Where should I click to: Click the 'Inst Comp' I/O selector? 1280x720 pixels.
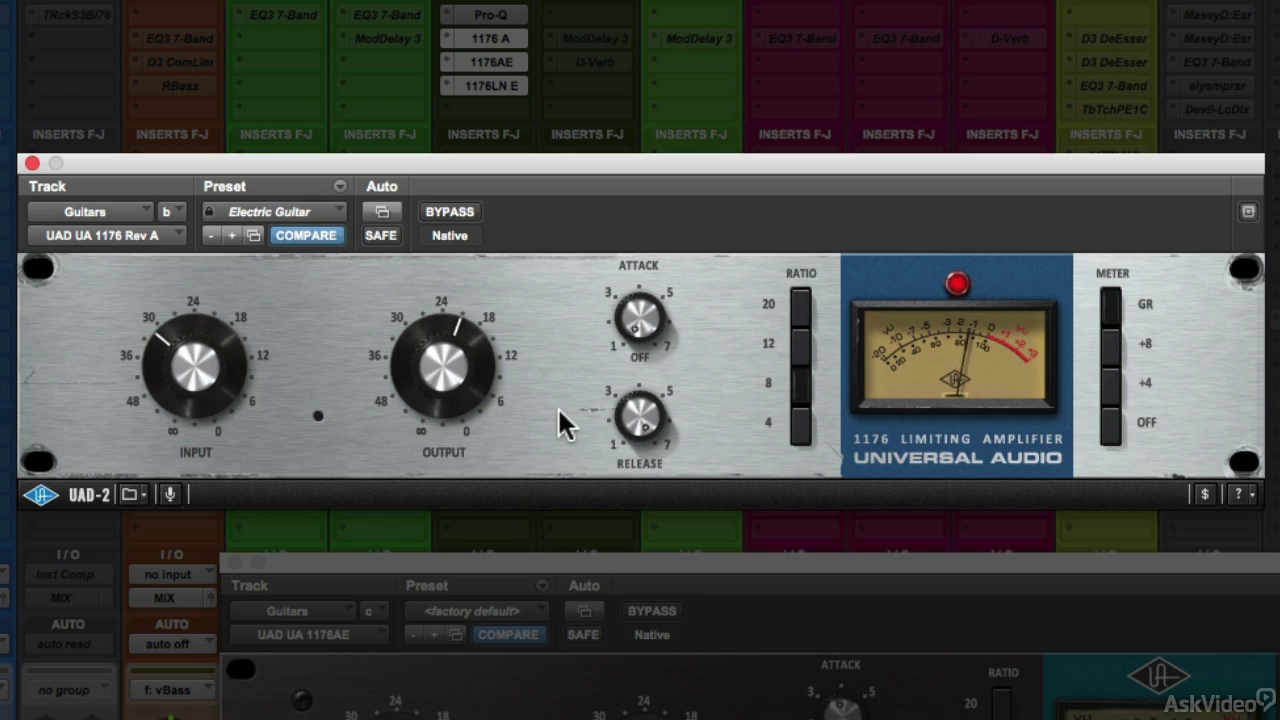point(68,575)
